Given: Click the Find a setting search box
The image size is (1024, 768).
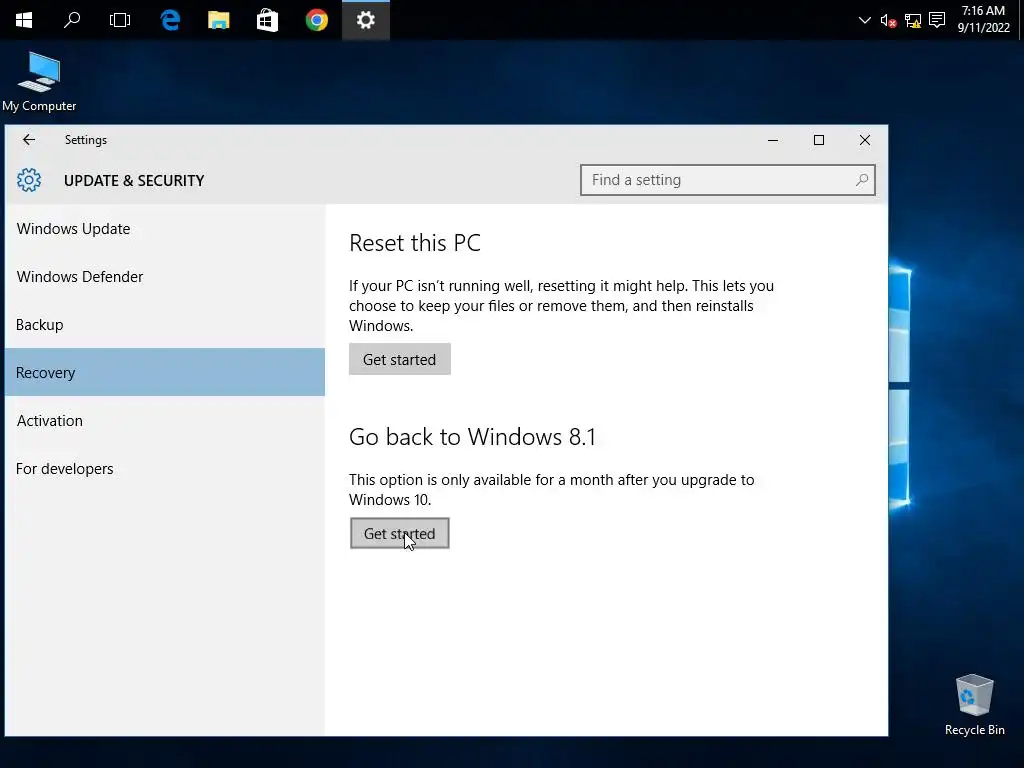Looking at the screenshot, I should pyautogui.click(x=728, y=180).
